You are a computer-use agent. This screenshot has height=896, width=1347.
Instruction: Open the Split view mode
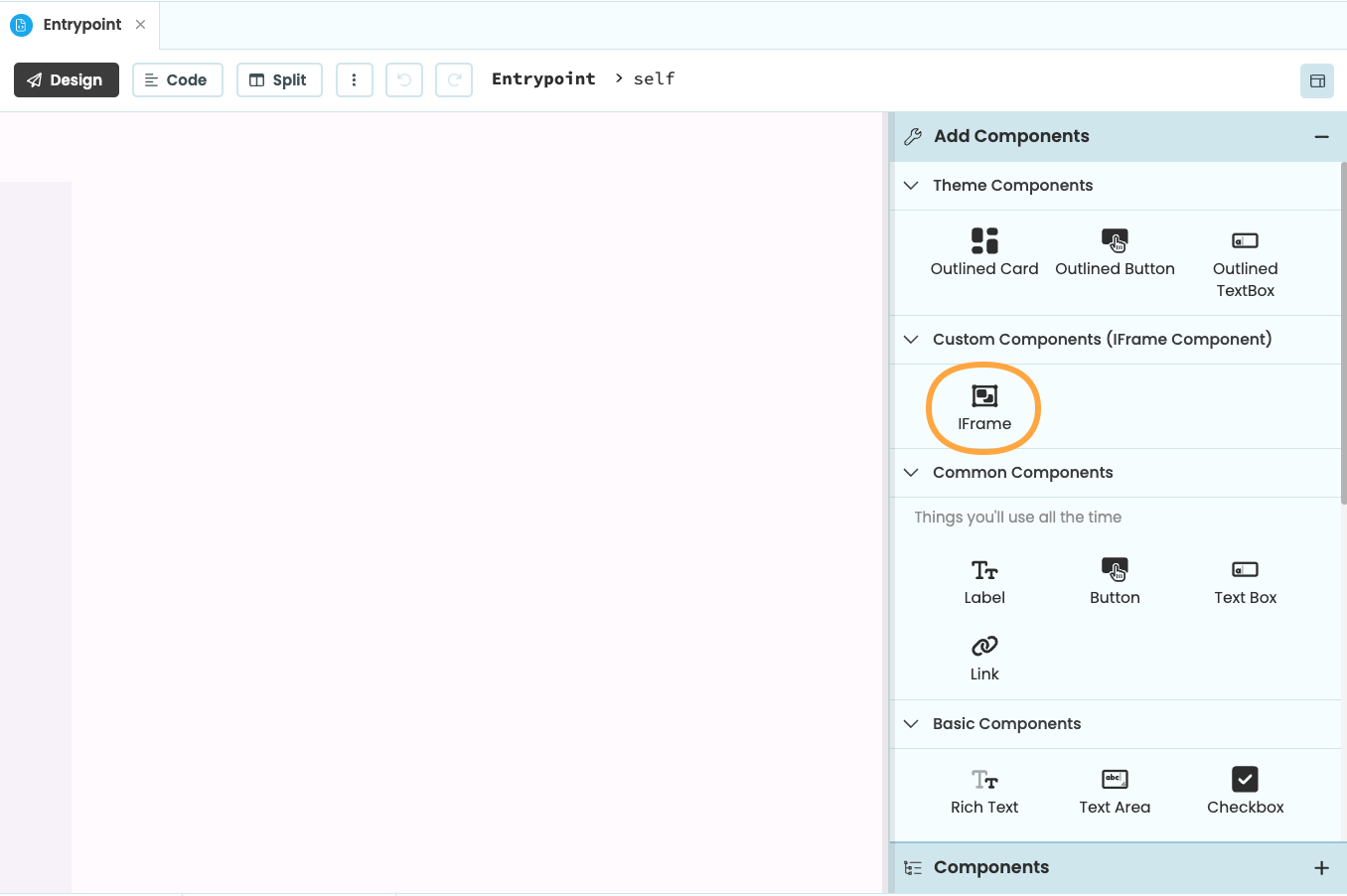279,79
